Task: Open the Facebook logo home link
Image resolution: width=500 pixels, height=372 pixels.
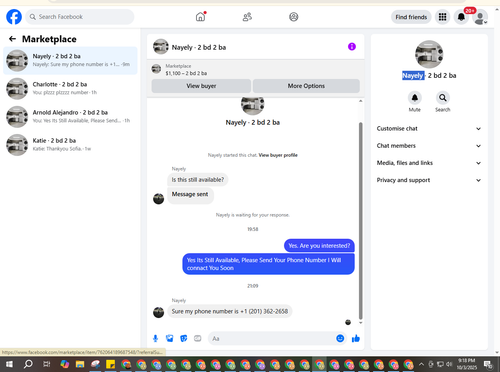Action: 14,17
